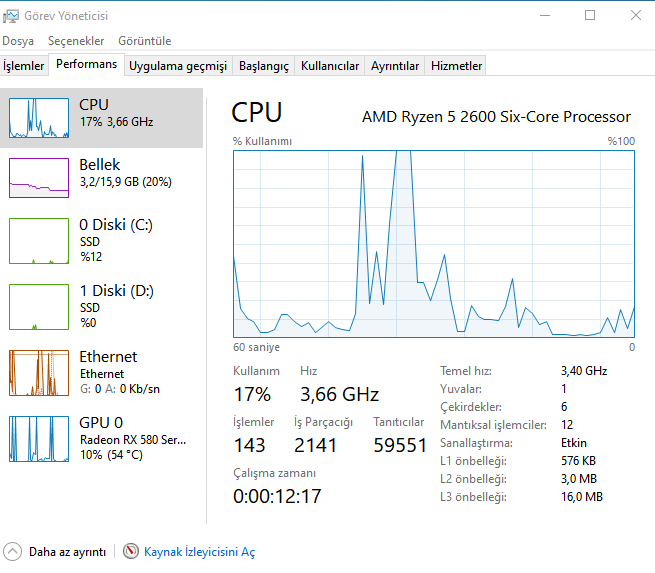Select the GPU 0 graph thumbnail
This screenshot has width=655, height=573.
[39, 439]
